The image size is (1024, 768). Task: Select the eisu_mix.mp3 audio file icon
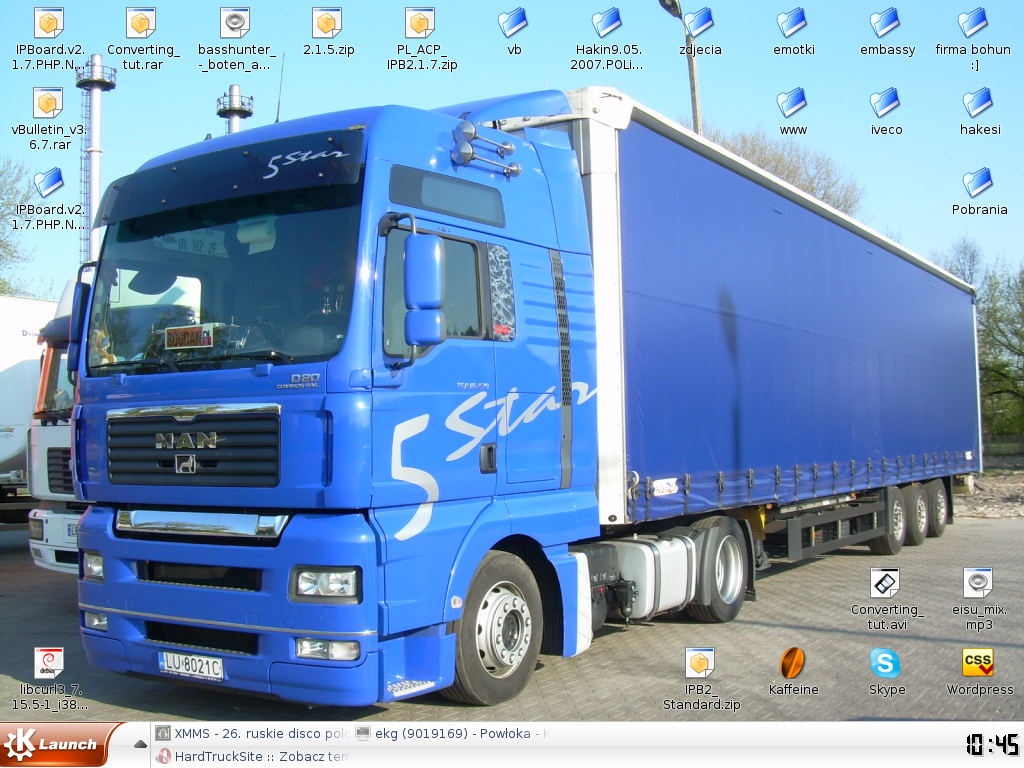click(978, 583)
